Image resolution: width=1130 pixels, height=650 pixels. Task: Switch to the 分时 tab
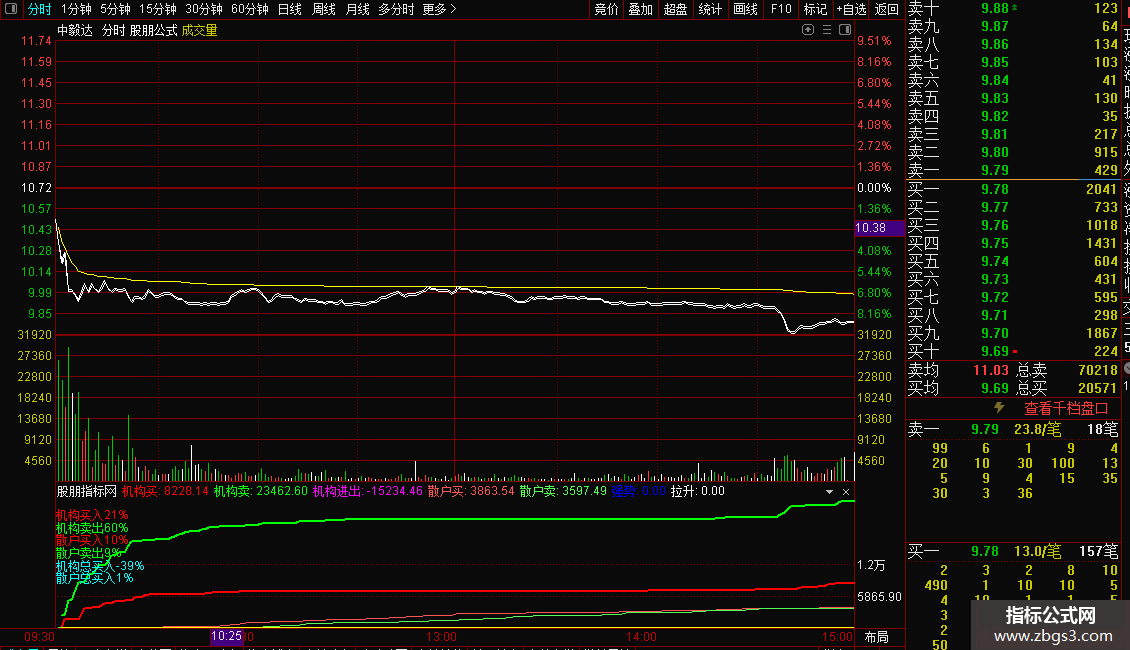click(39, 9)
